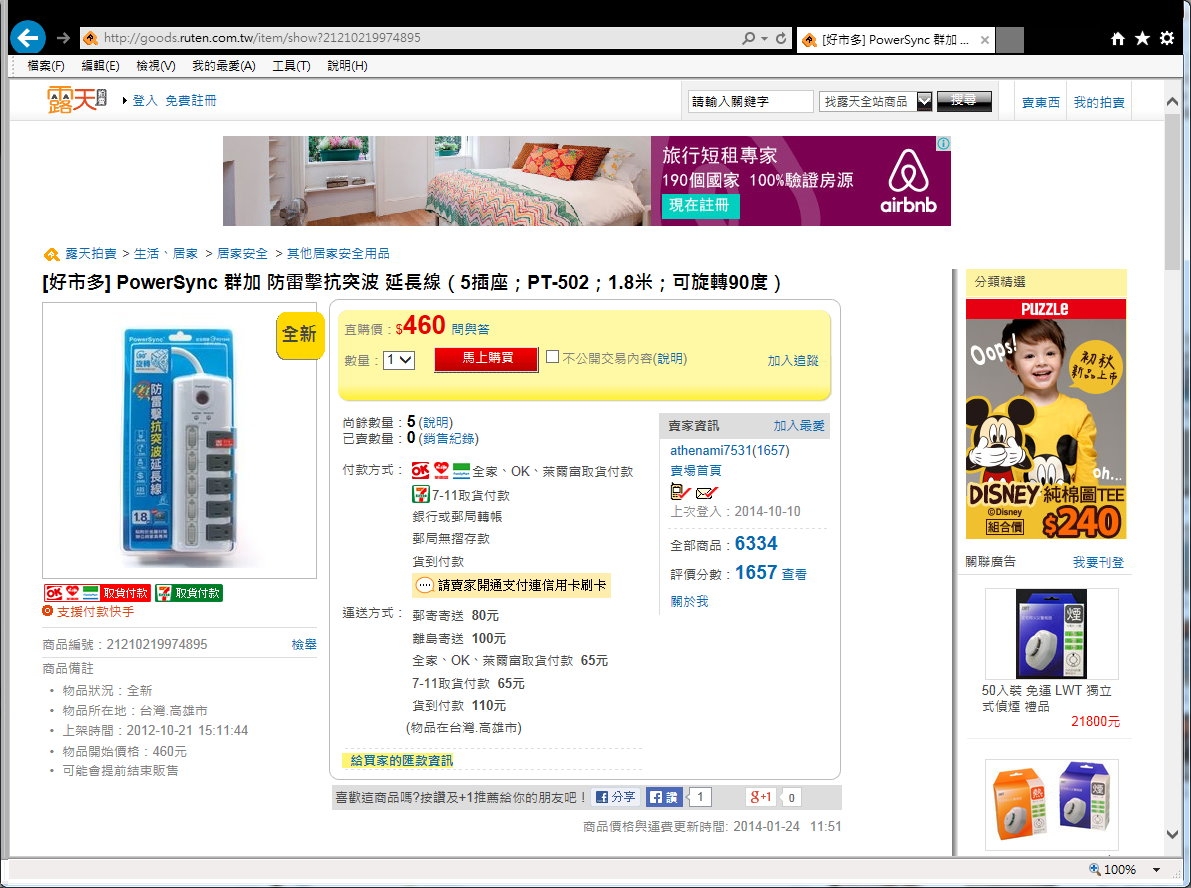The width and height of the screenshot is (1191, 888).
Task: Open the address bar dropdown arrow
Action: click(765, 38)
